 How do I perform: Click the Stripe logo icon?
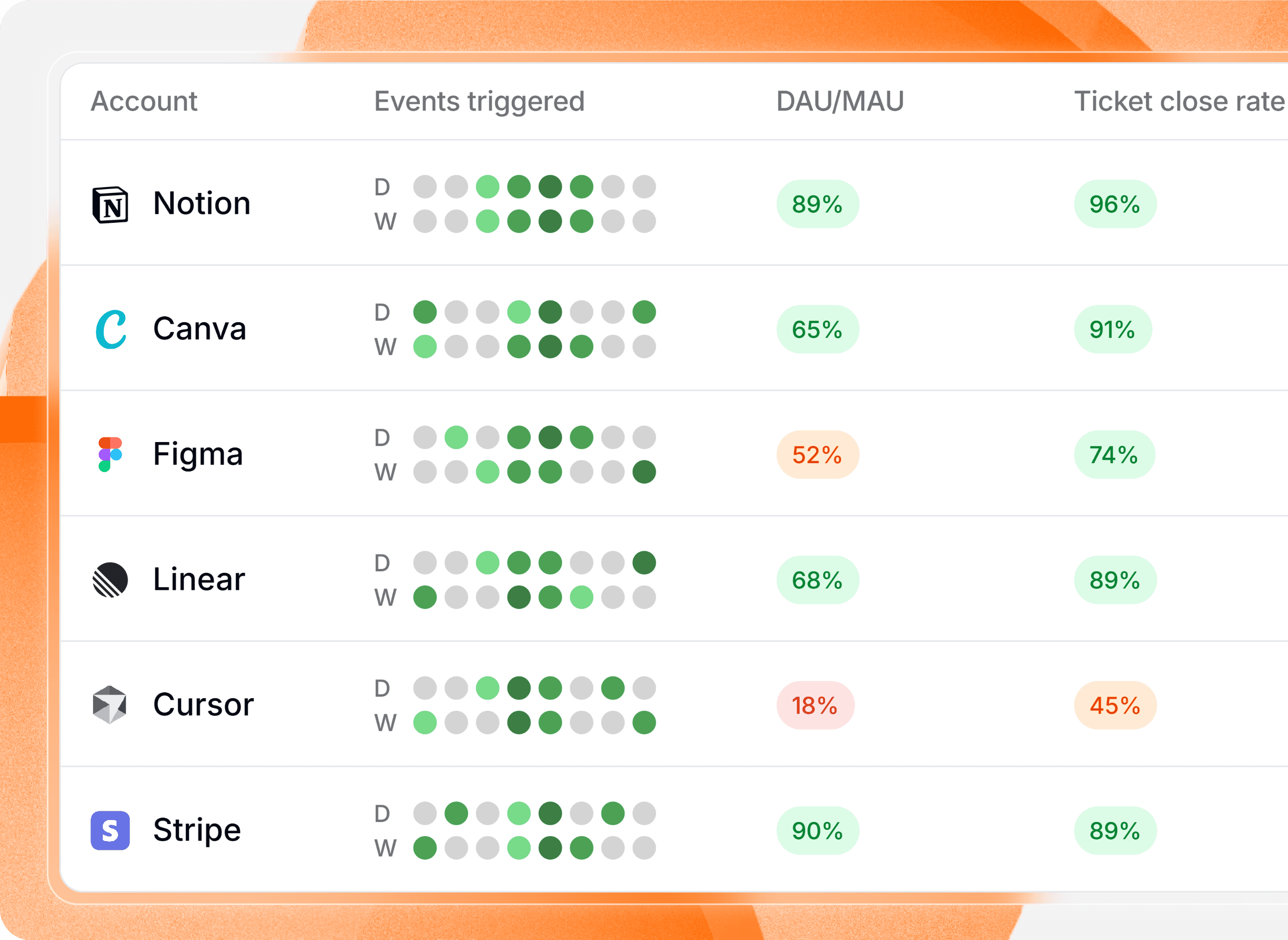coord(110,830)
